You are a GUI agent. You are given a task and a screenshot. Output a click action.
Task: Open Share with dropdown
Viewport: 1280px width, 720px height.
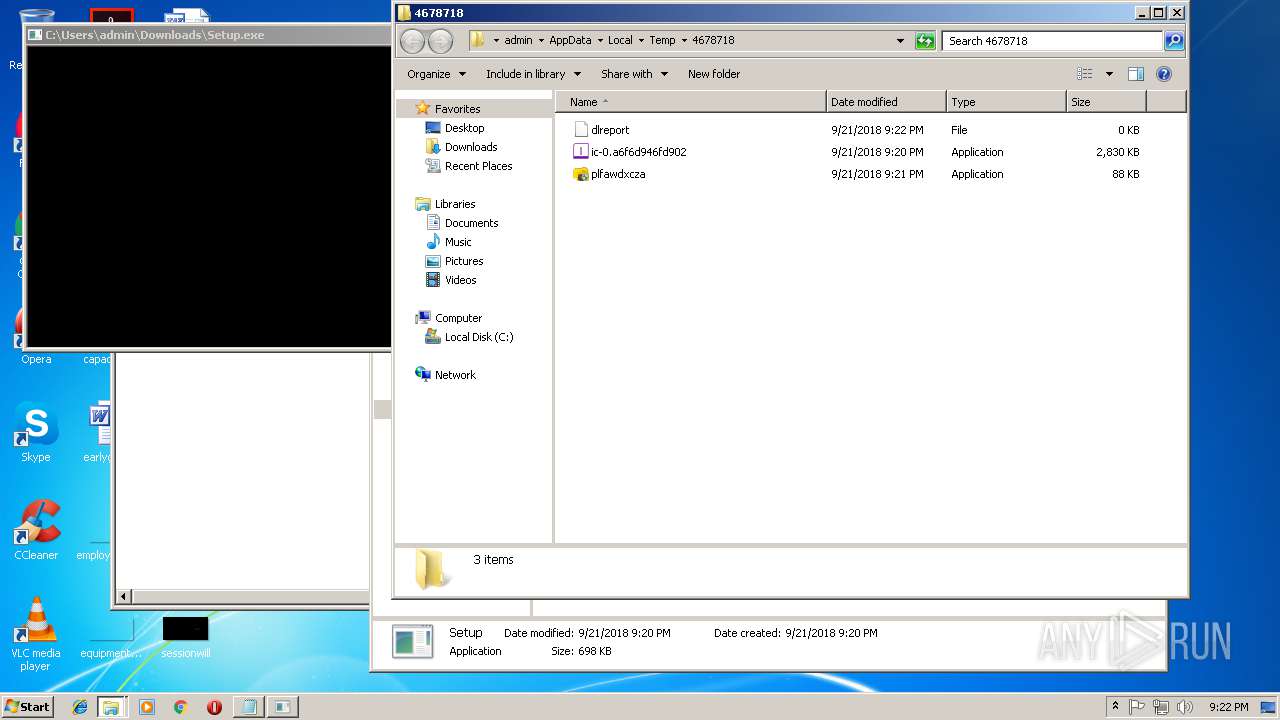[x=634, y=74]
